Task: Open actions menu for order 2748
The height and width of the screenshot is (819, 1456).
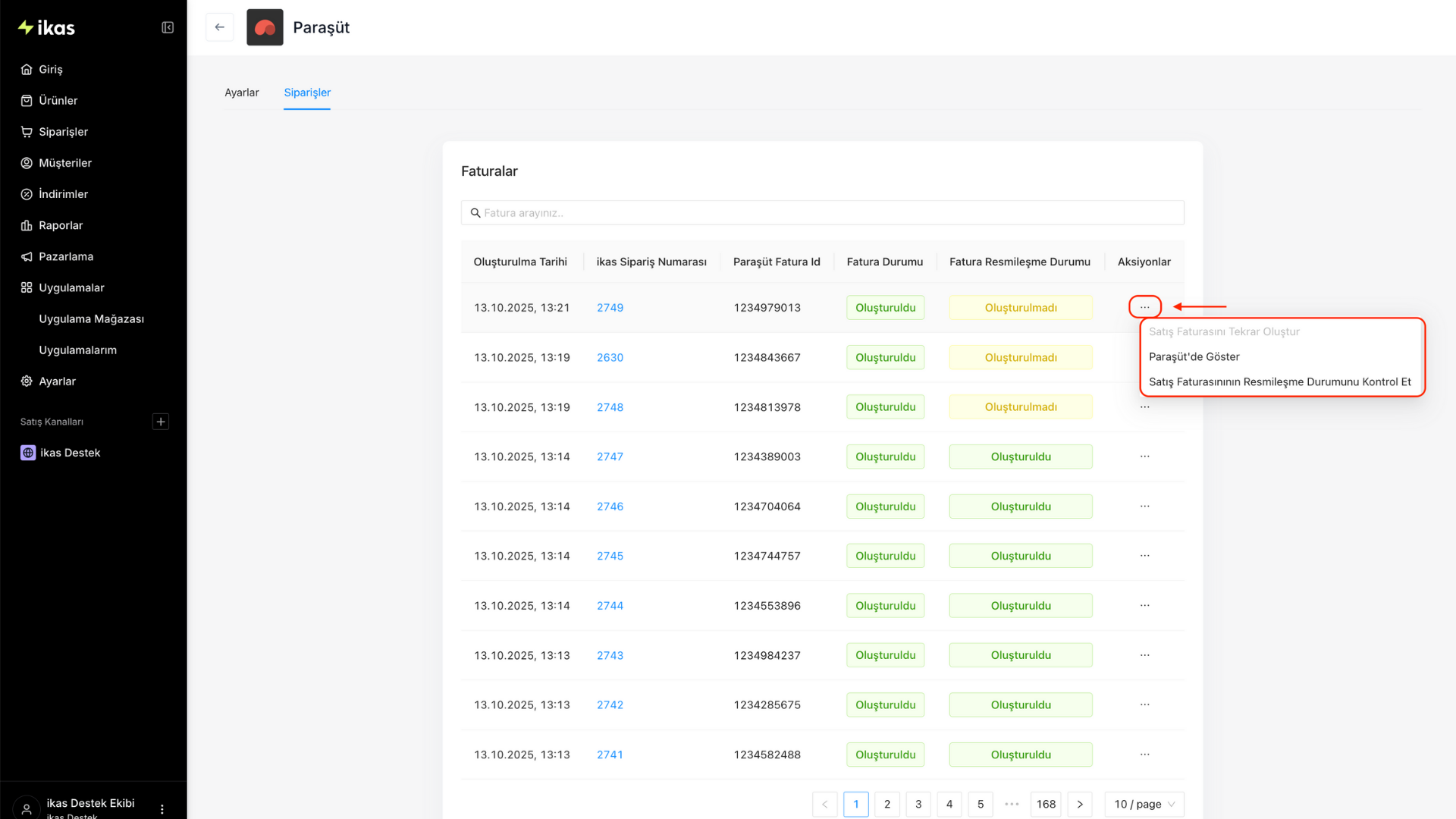Action: (x=1144, y=407)
